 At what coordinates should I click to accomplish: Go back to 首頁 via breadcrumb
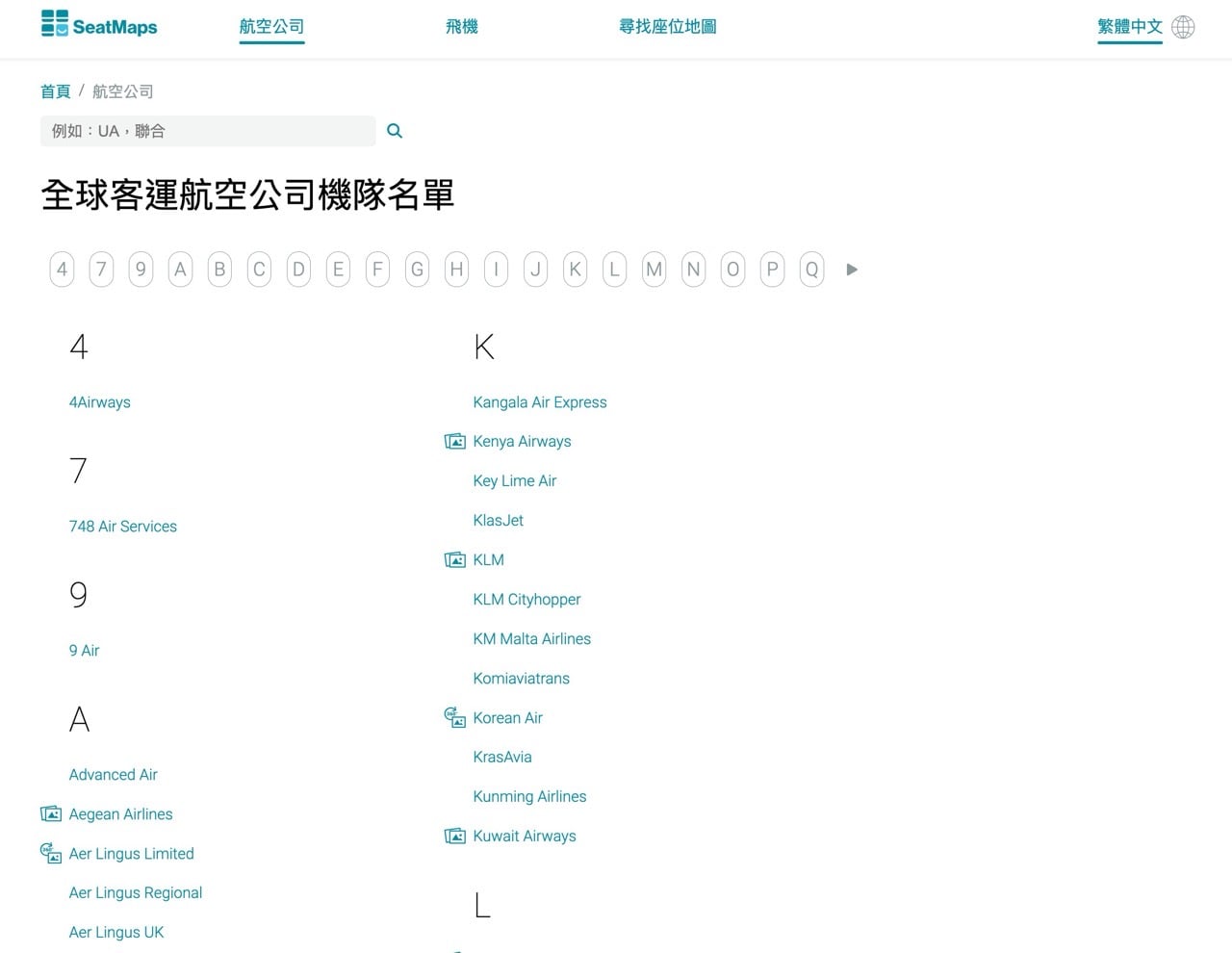[55, 91]
